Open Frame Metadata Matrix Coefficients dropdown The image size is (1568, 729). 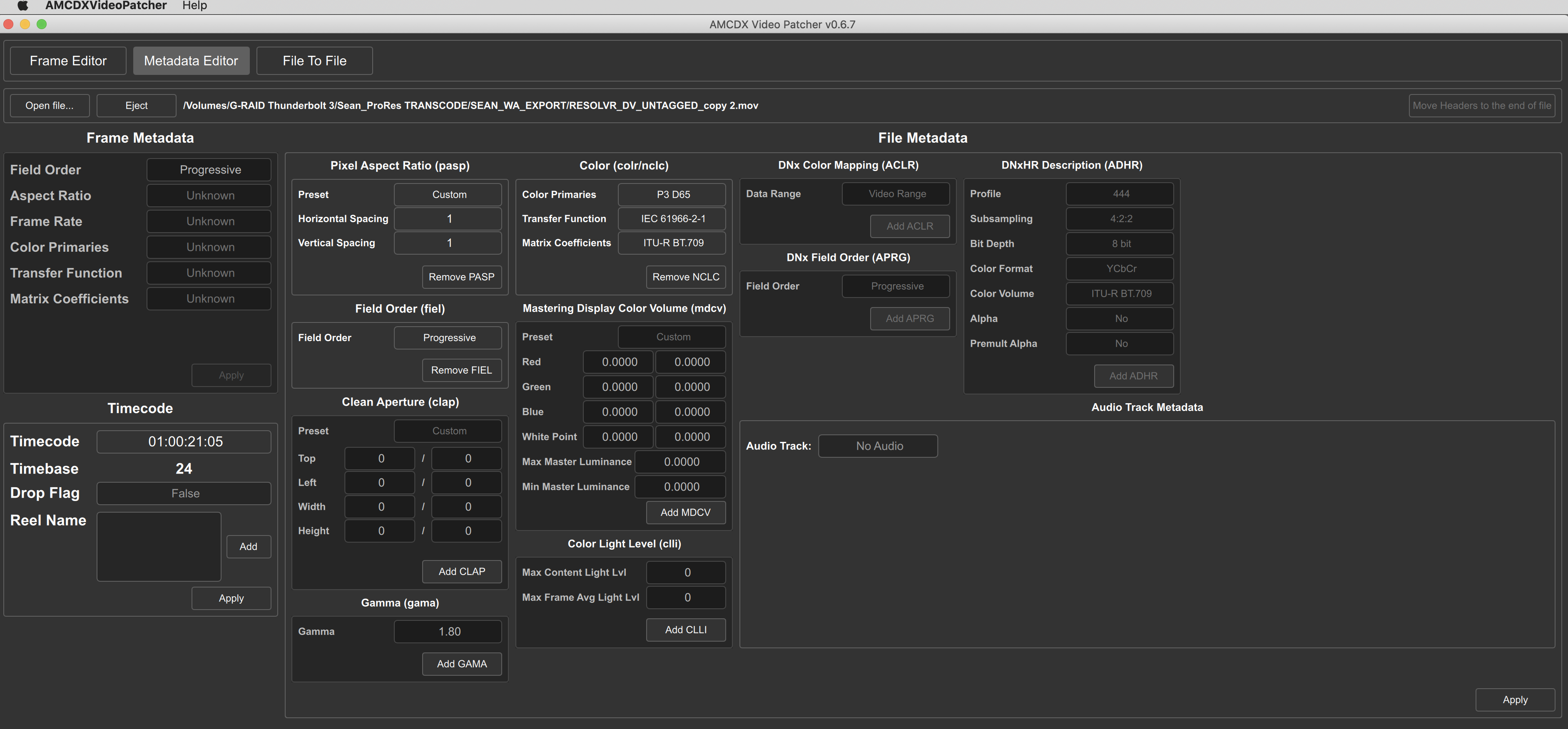coord(209,299)
